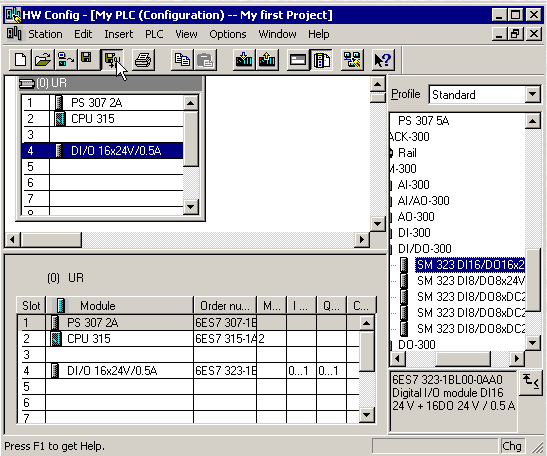Select SM 323 DI16/DO16x2 catalog module
The image size is (547, 456).
point(470,265)
